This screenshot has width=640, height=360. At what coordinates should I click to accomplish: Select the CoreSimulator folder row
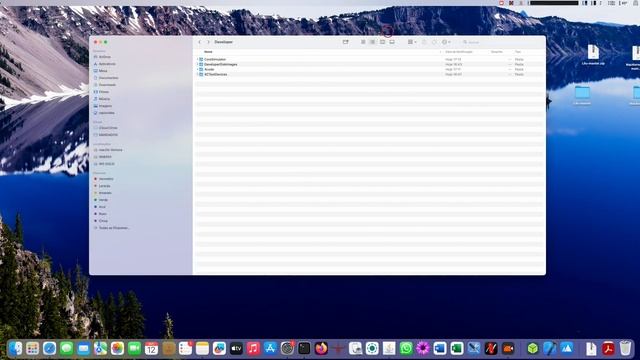click(x=369, y=60)
